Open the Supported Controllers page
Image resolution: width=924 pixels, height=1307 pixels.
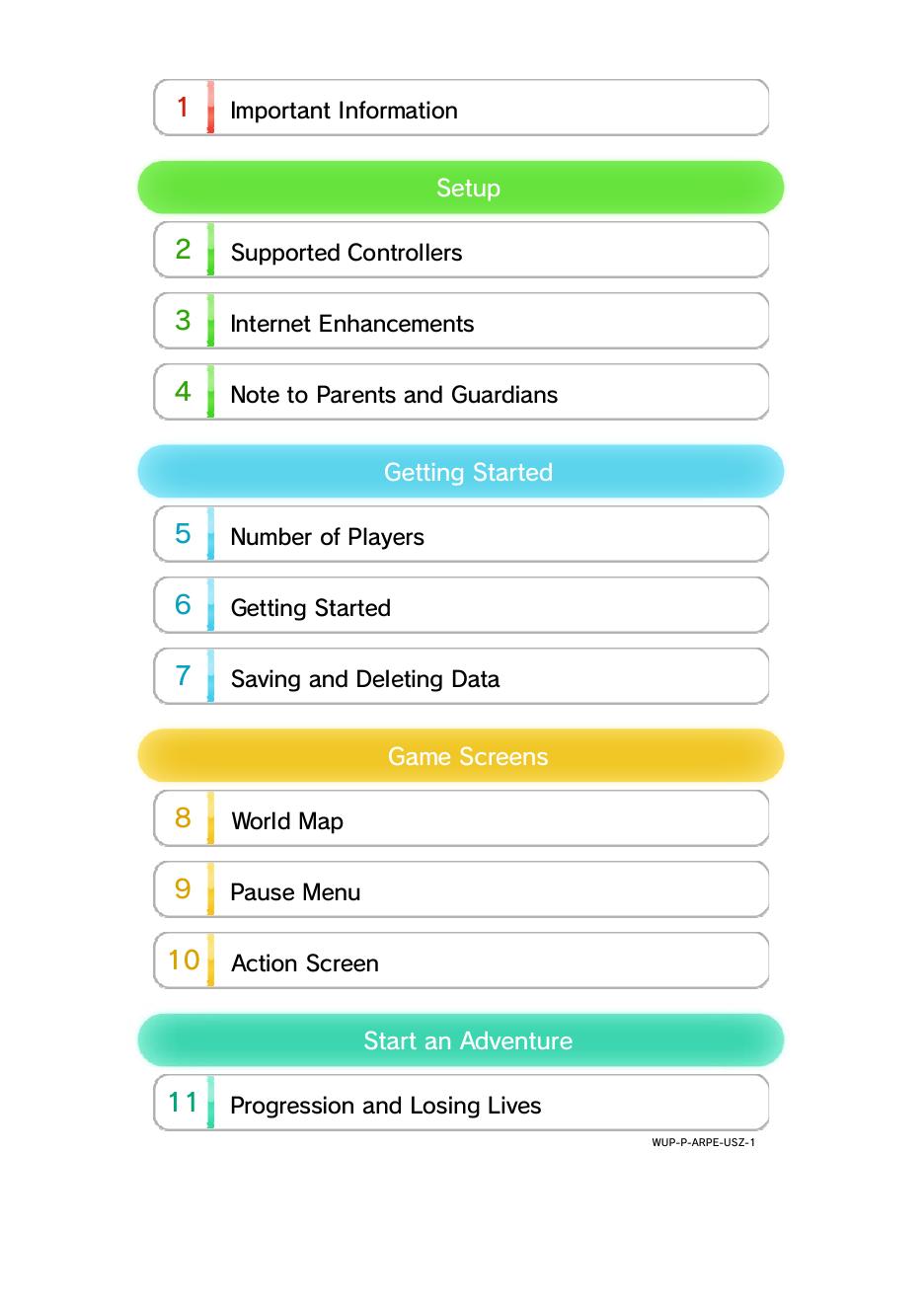(460, 251)
